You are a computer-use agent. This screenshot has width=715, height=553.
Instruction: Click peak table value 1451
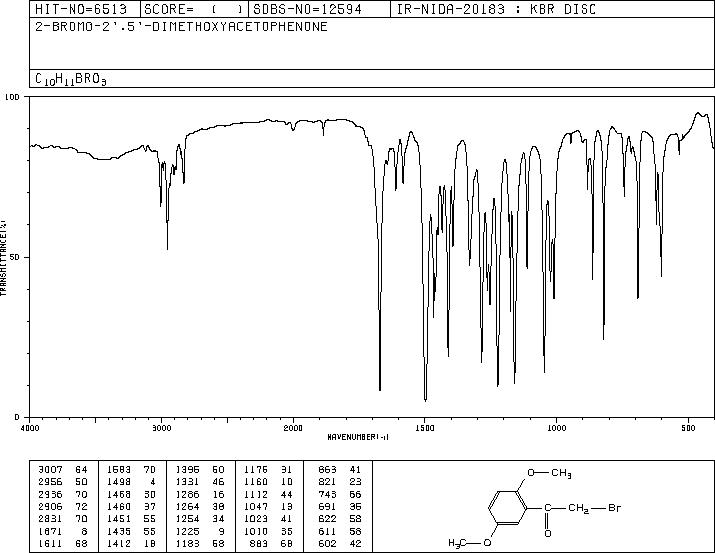(x=119, y=519)
